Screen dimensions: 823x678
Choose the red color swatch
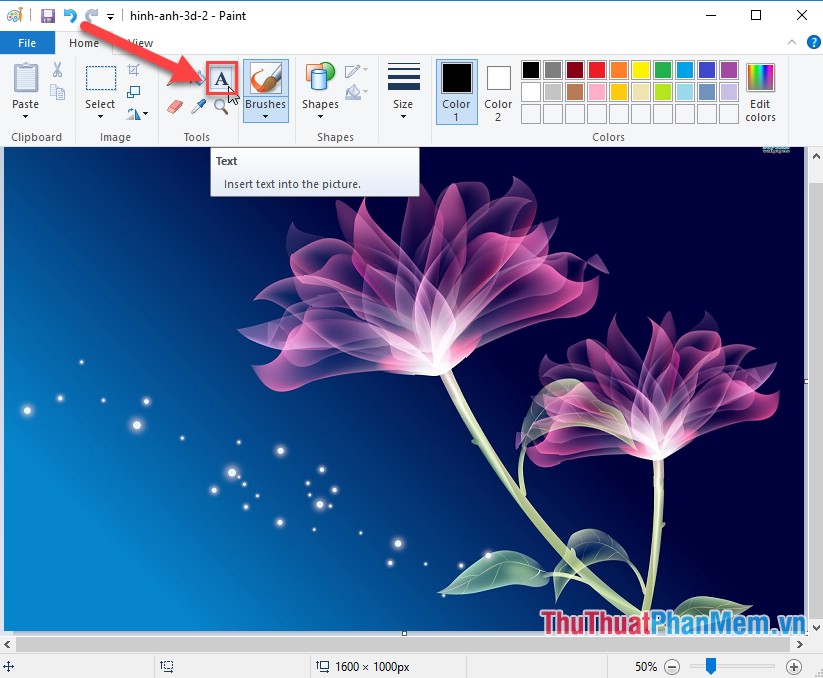[597, 70]
